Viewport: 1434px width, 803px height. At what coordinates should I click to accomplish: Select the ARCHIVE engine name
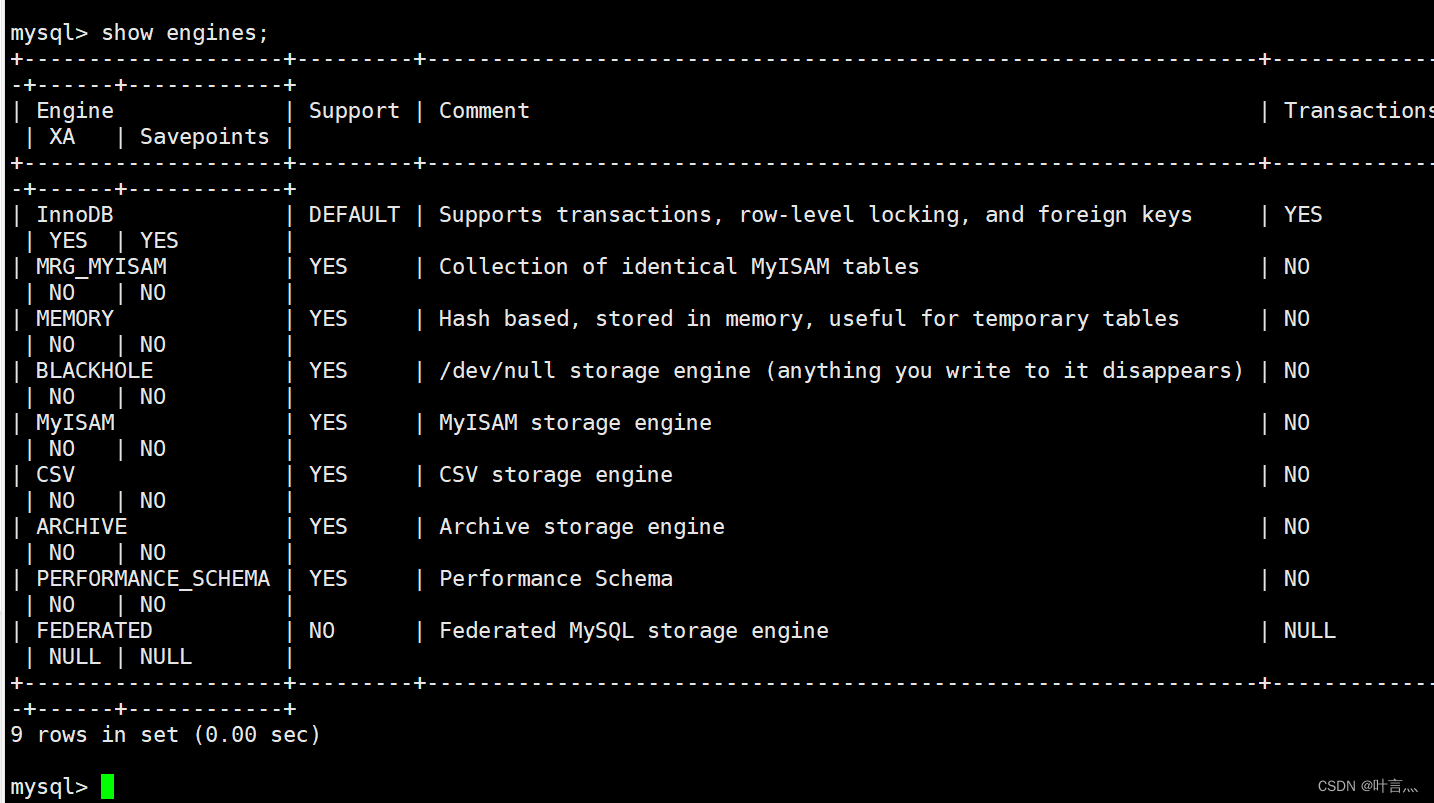click(81, 527)
